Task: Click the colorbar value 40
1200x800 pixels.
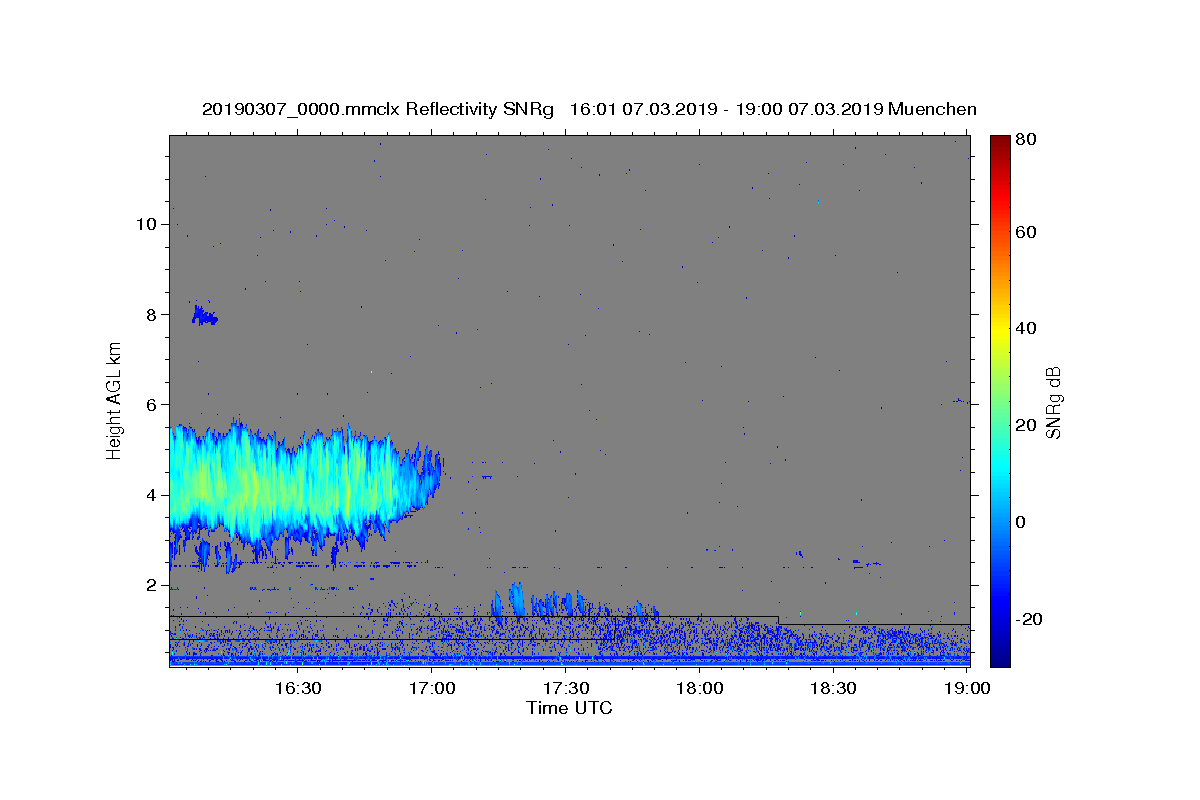Action: (x=1027, y=328)
